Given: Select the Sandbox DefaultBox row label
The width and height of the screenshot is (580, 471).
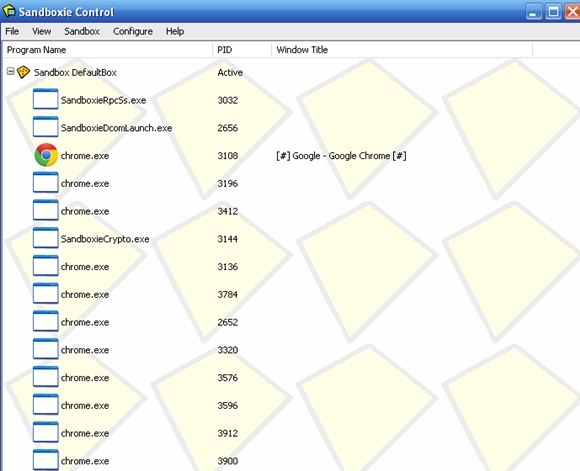Looking at the screenshot, I should coord(75,73).
